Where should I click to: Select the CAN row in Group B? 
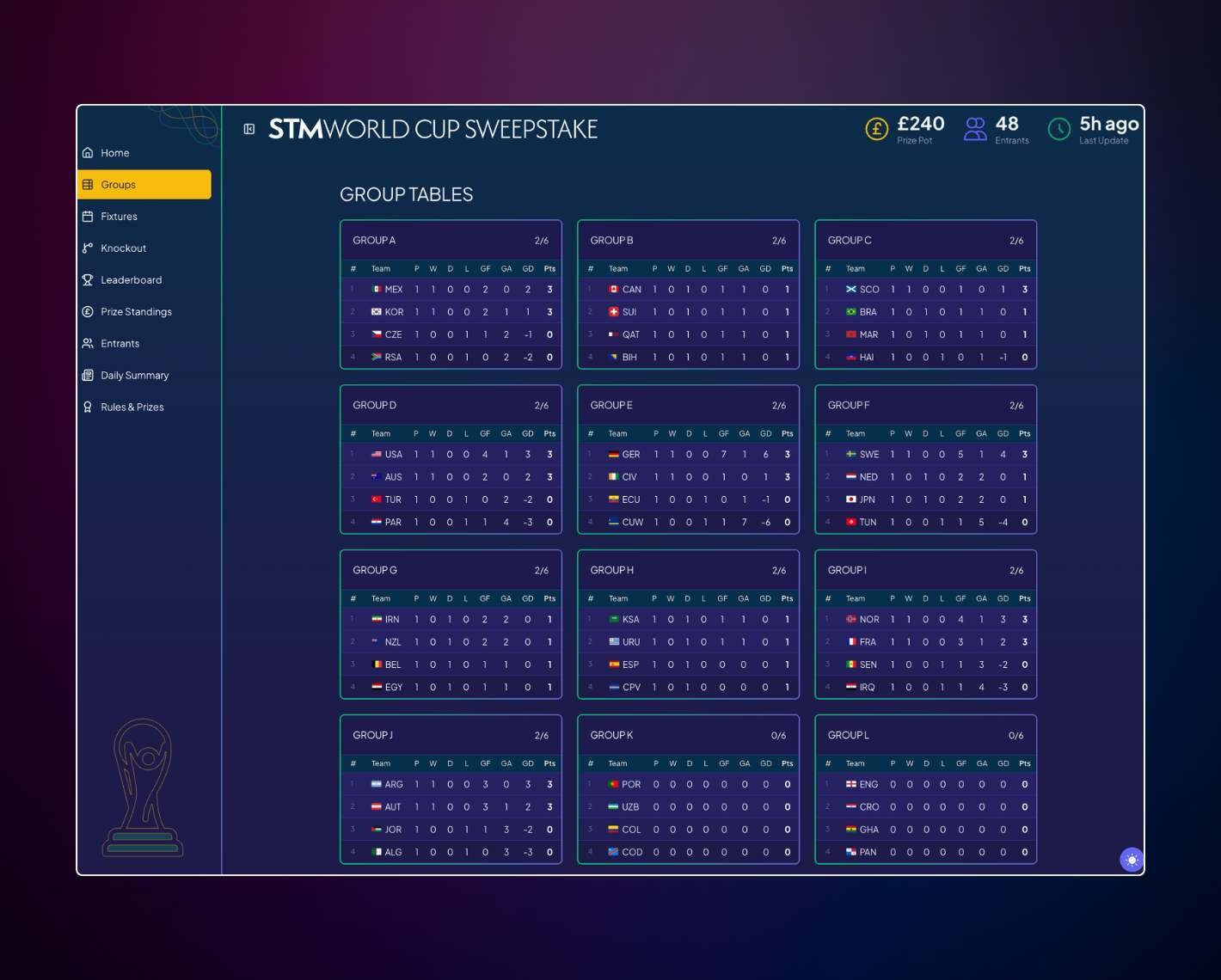click(688, 290)
